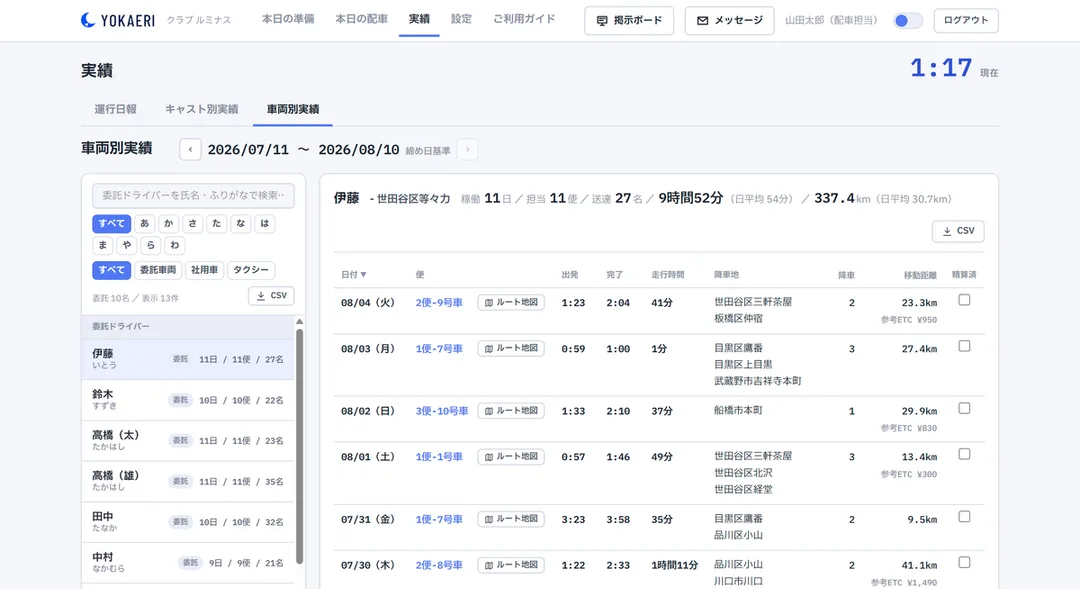The height and width of the screenshot is (589, 1080).
Task: Open the ご利用ガイド menu
Action: pyautogui.click(x=524, y=19)
